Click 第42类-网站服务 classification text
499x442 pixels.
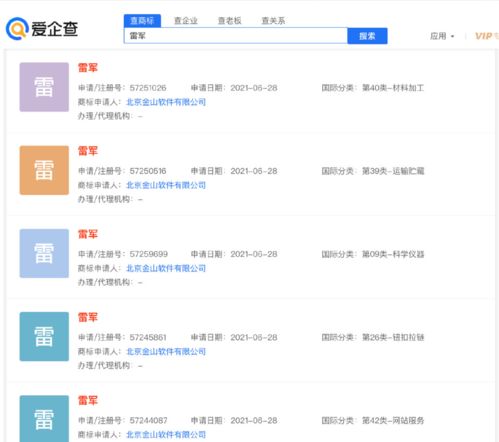(393, 421)
